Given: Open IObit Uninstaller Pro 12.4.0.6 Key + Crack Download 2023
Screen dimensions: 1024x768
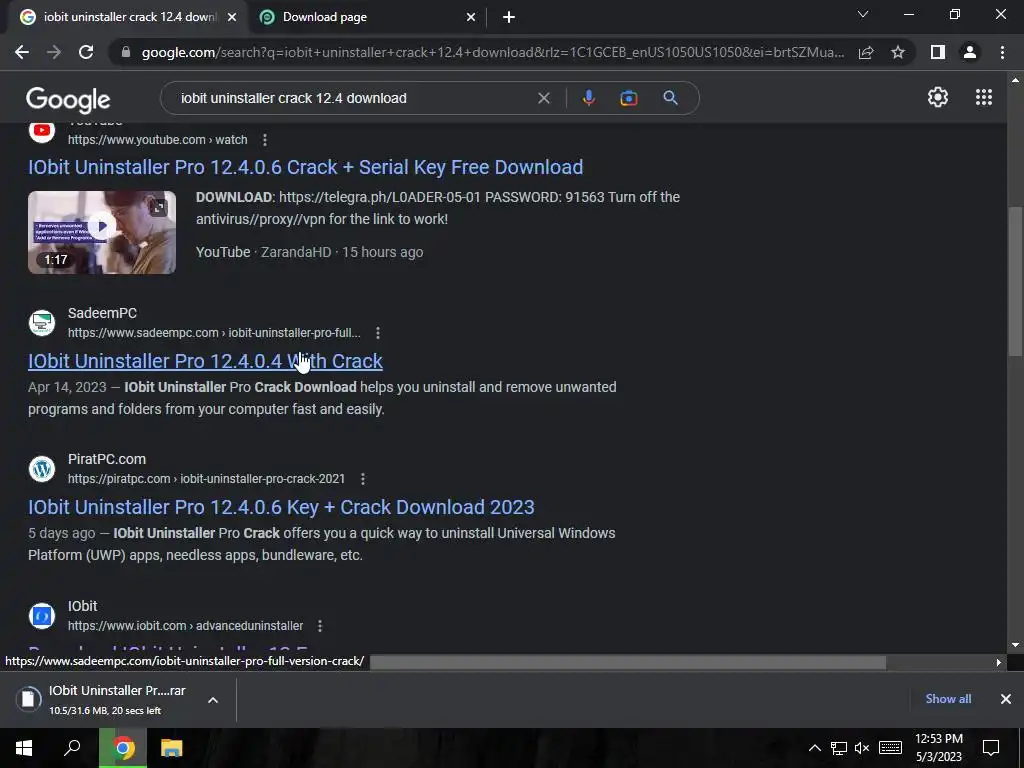Looking at the screenshot, I should click(x=281, y=507).
